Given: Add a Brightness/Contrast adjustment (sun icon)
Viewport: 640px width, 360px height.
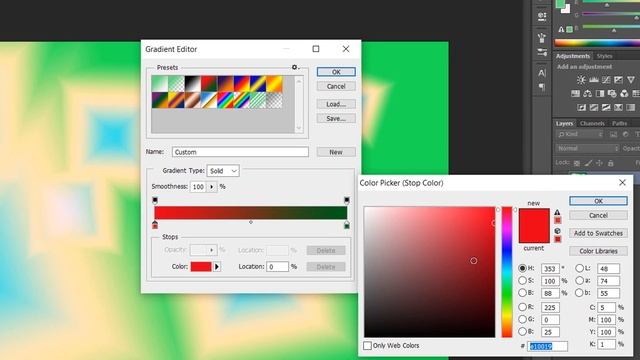Looking at the screenshot, I should [x=581, y=80].
